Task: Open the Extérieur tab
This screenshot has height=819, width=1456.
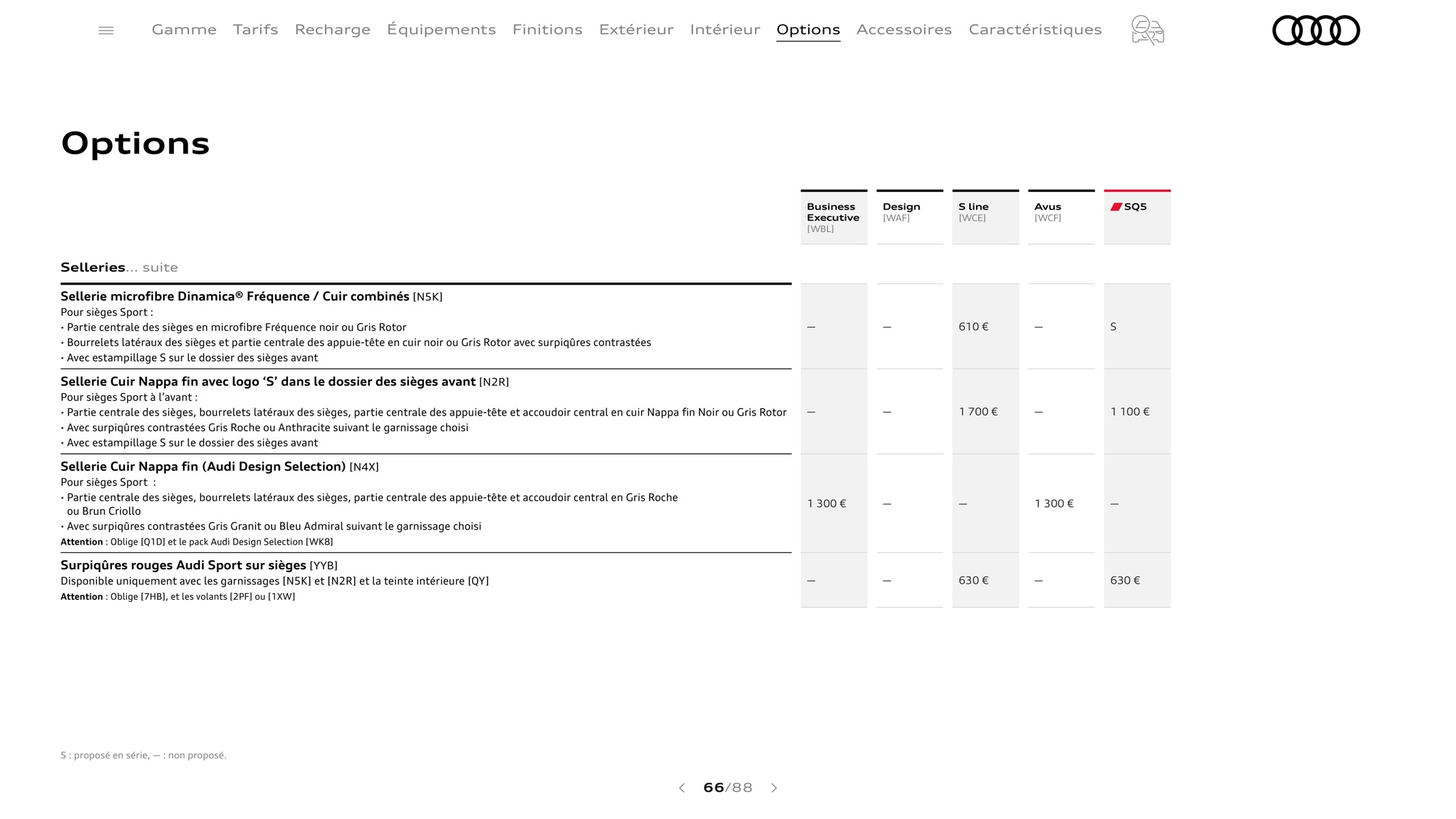Action: coord(636,29)
